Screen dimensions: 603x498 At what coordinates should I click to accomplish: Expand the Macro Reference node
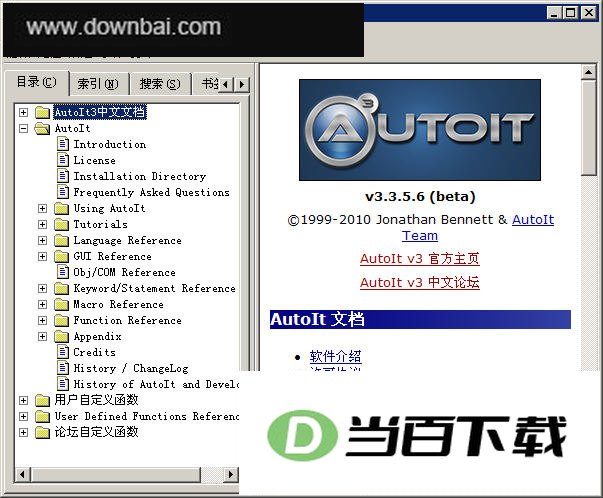click(42, 305)
